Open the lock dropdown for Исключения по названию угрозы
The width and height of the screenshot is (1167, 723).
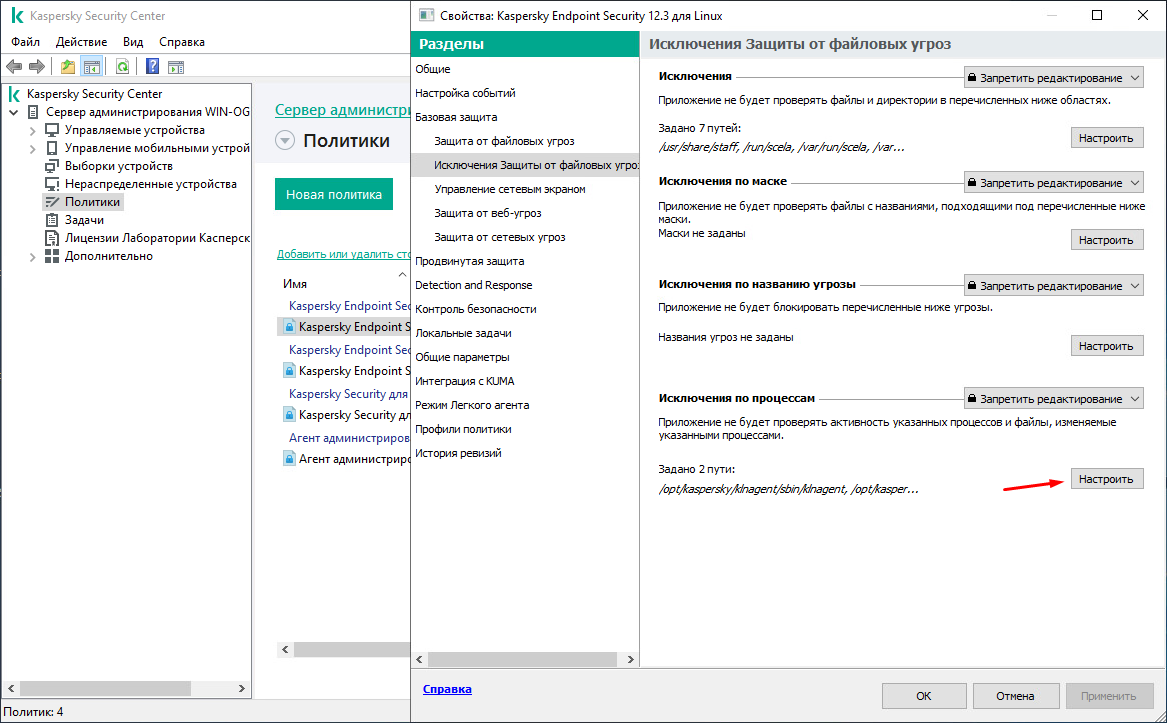pos(1054,286)
